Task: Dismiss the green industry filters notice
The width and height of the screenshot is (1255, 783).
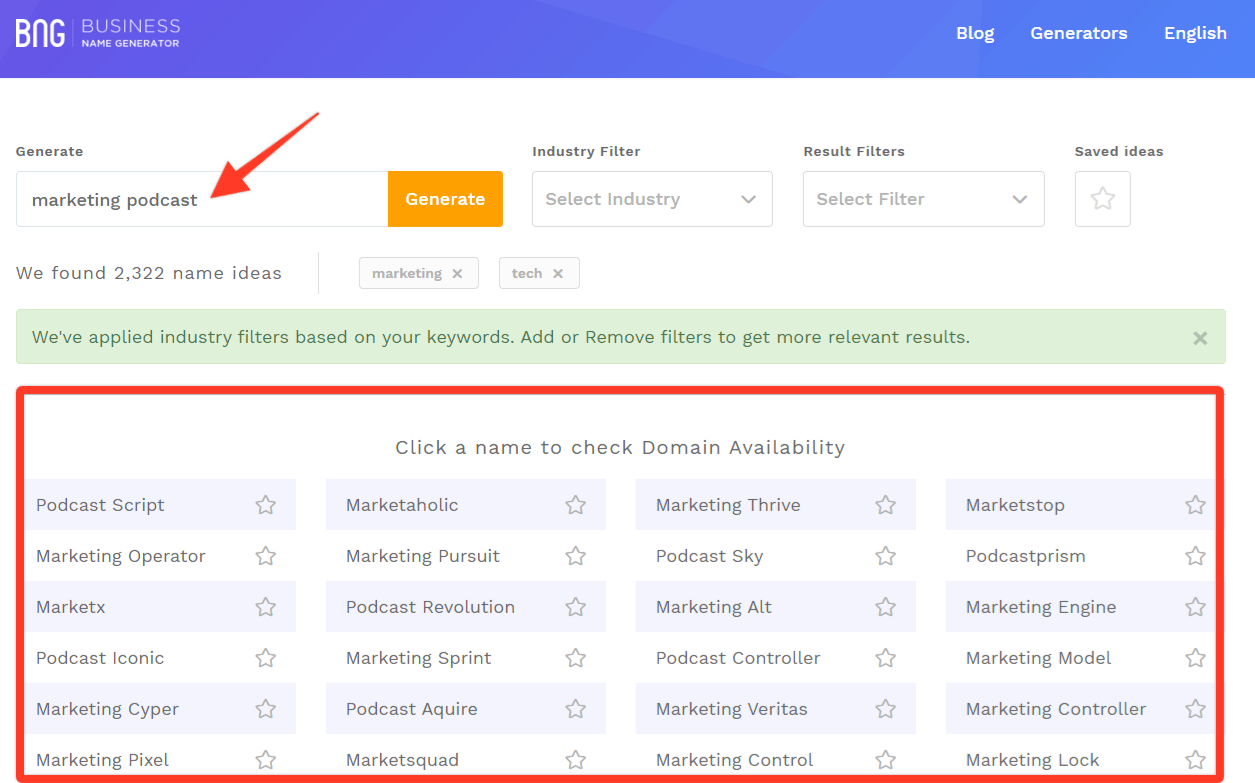Action: pyautogui.click(x=1200, y=338)
